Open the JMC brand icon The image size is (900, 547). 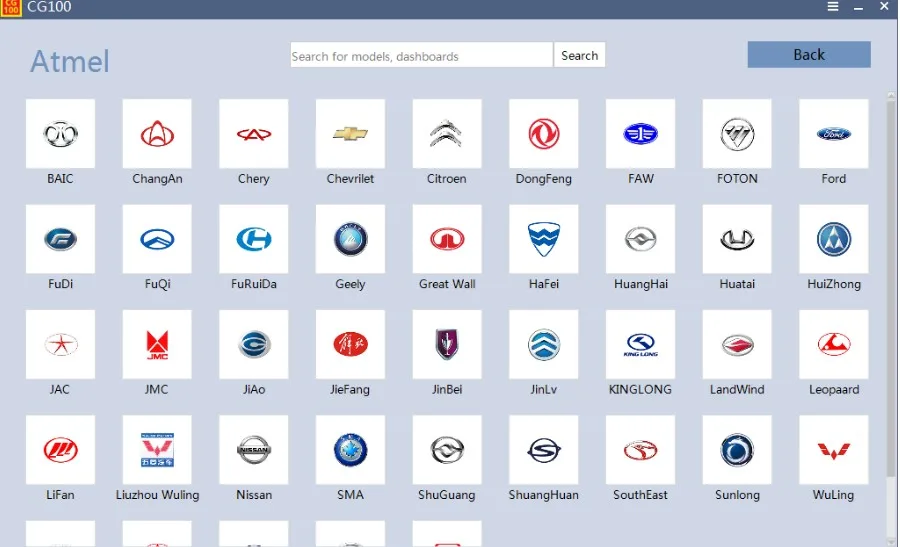coord(157,344)
